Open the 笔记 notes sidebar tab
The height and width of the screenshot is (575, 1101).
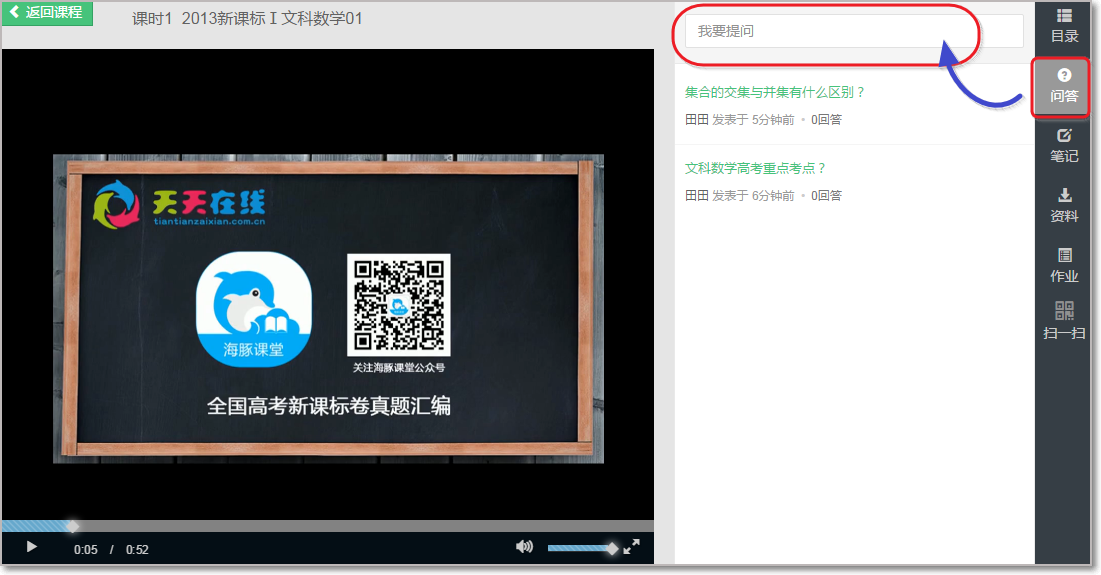1064,146
